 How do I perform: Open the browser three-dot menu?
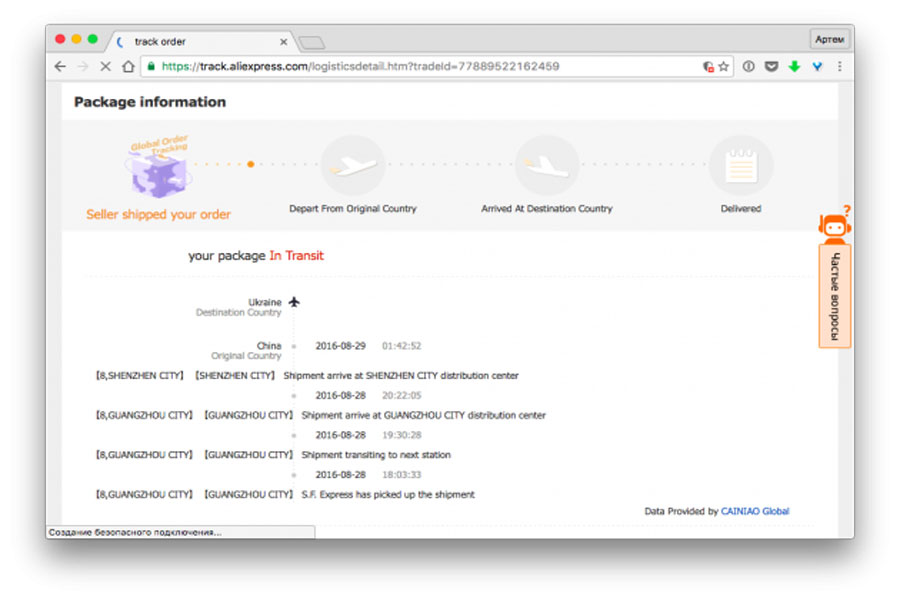pyautogui.click(x=840, y=67)
